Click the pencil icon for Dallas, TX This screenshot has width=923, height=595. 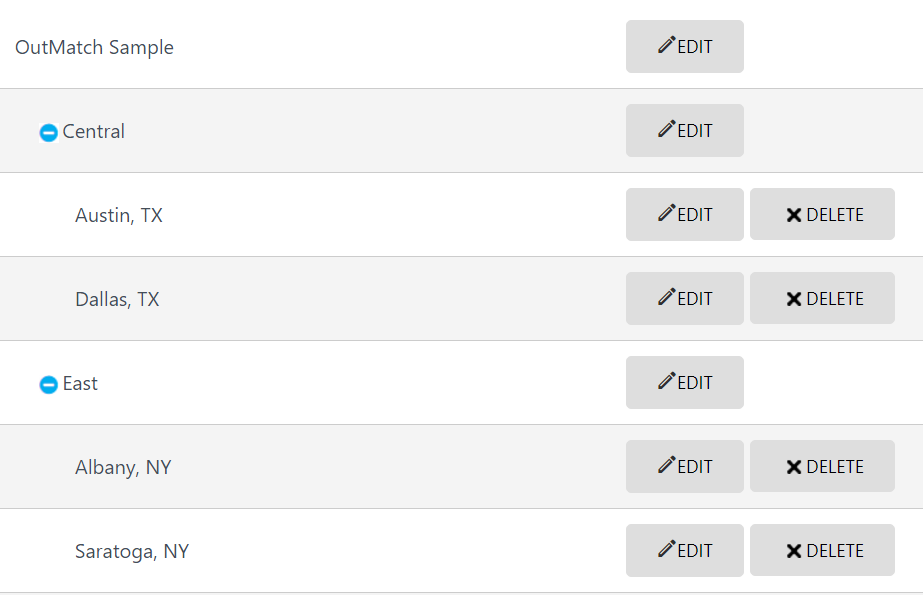coord(666,297)
